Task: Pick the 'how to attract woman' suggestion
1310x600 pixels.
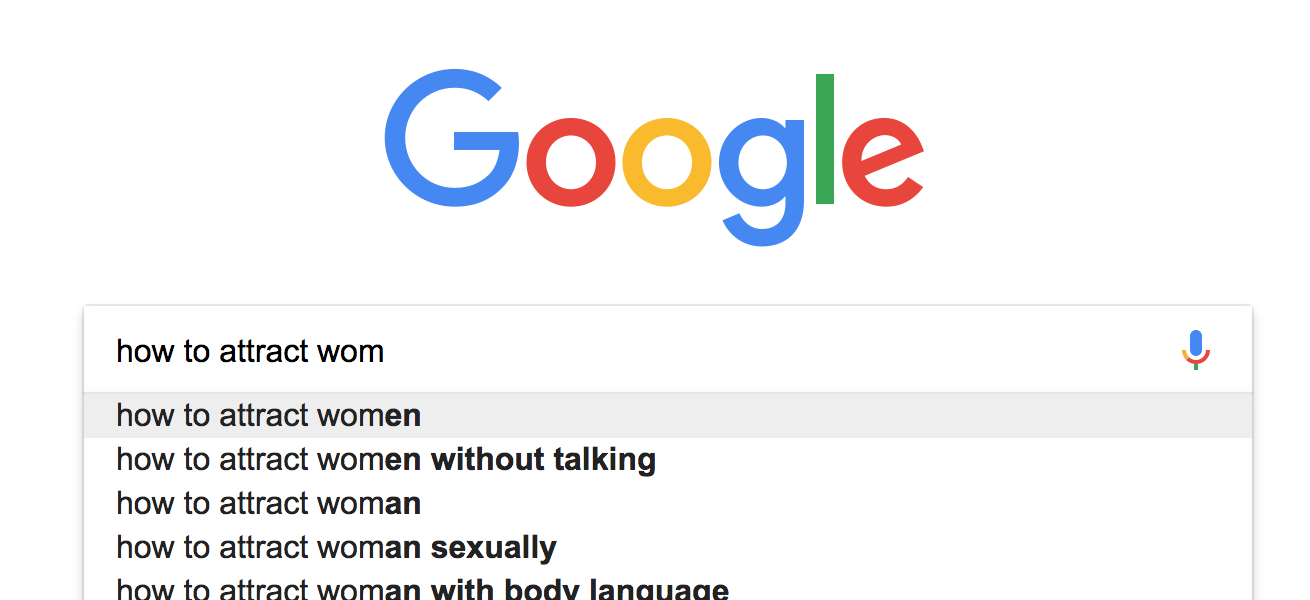Action: click(268, 503)
